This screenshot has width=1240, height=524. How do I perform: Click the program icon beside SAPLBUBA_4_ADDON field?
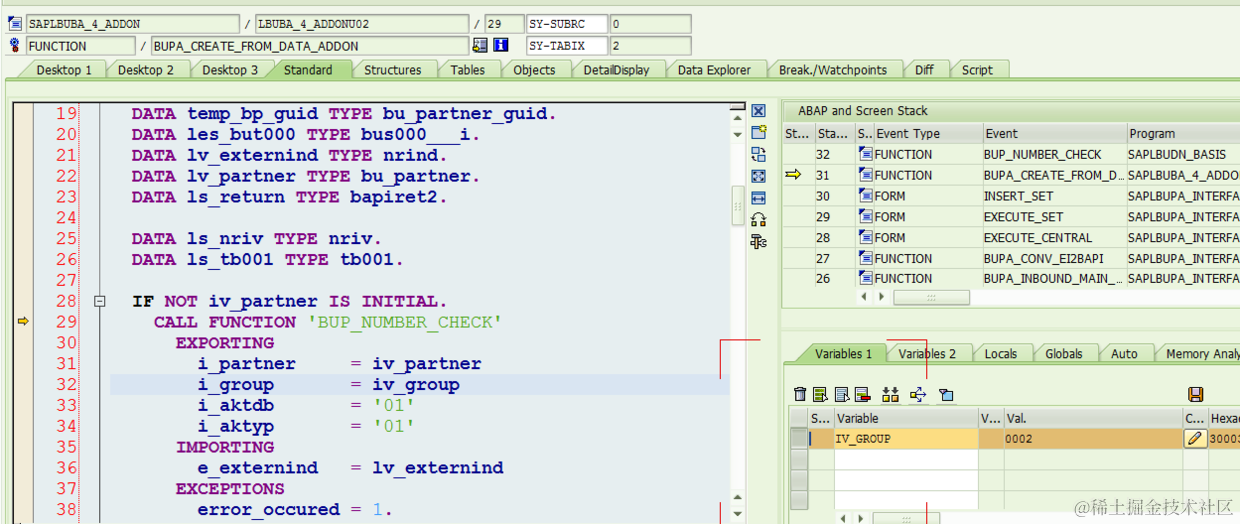14,24
